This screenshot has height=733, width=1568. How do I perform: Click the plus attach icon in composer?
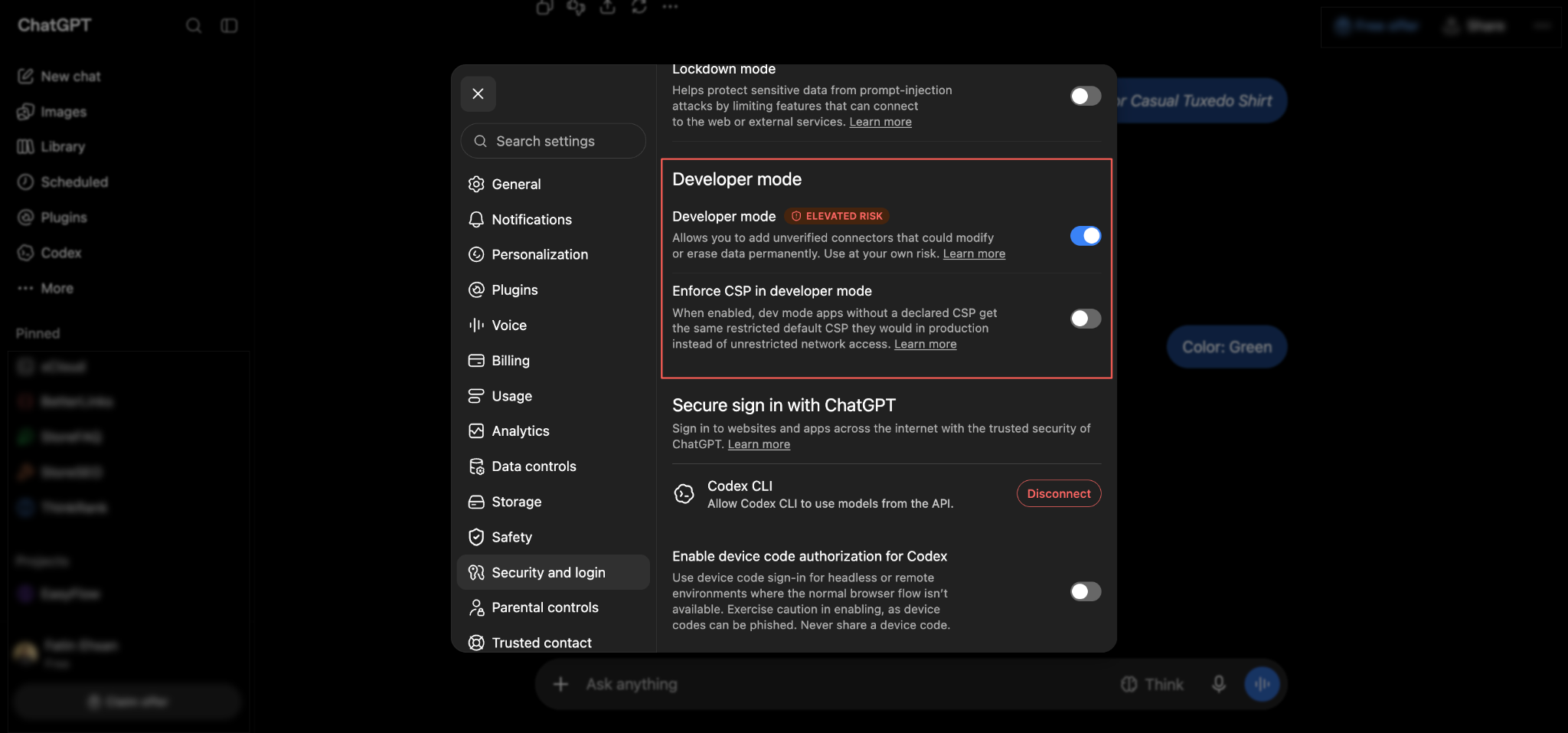coord(560,684)
